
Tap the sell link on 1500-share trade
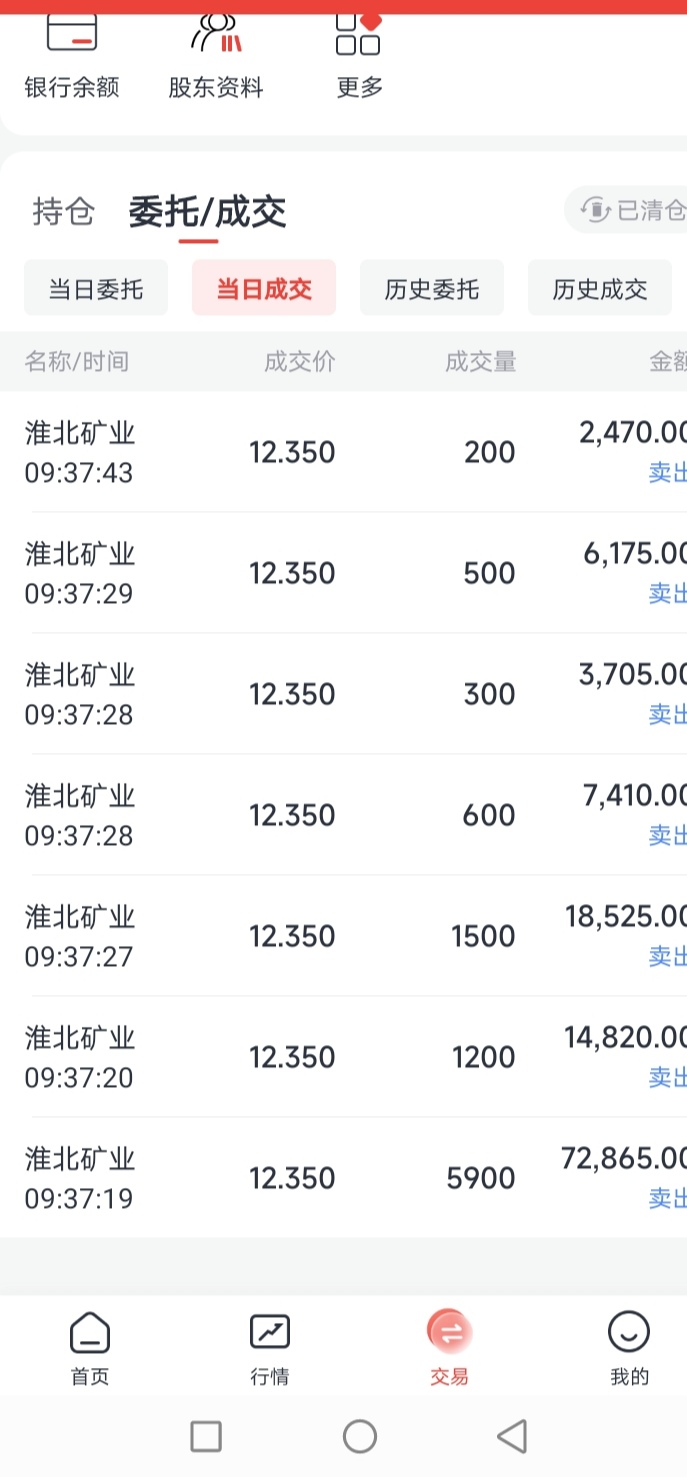(x=667, y=956)
